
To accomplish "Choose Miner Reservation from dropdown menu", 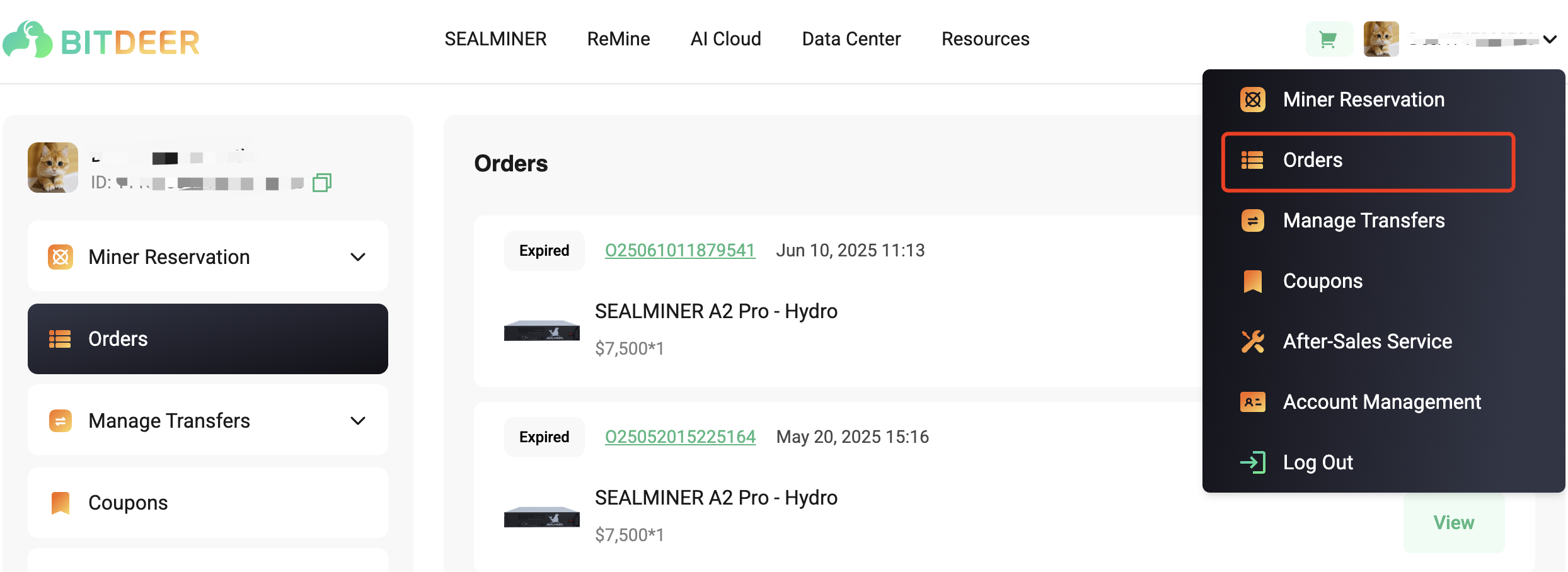I will tap(1364, 100).
